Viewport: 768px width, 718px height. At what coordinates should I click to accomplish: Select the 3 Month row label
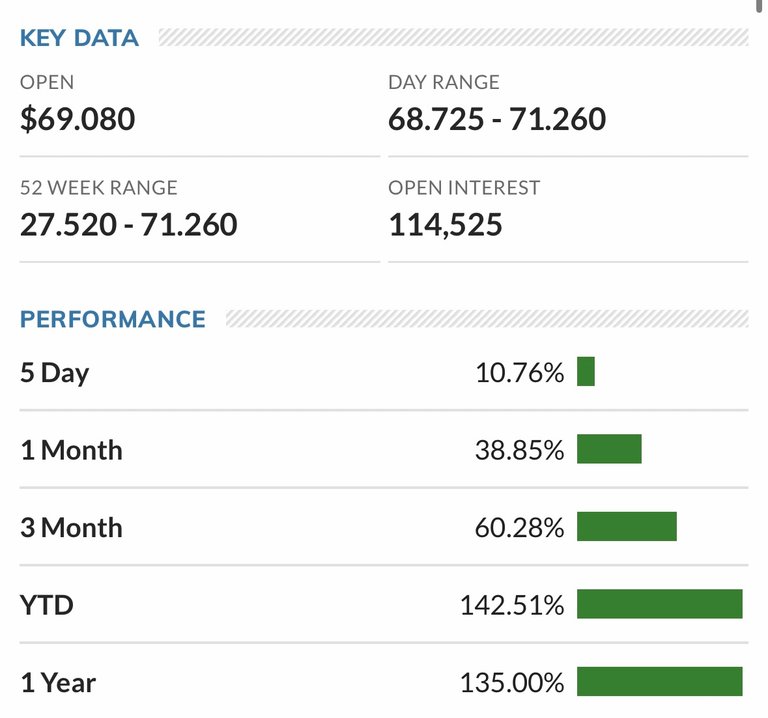(x=71, y=527)
